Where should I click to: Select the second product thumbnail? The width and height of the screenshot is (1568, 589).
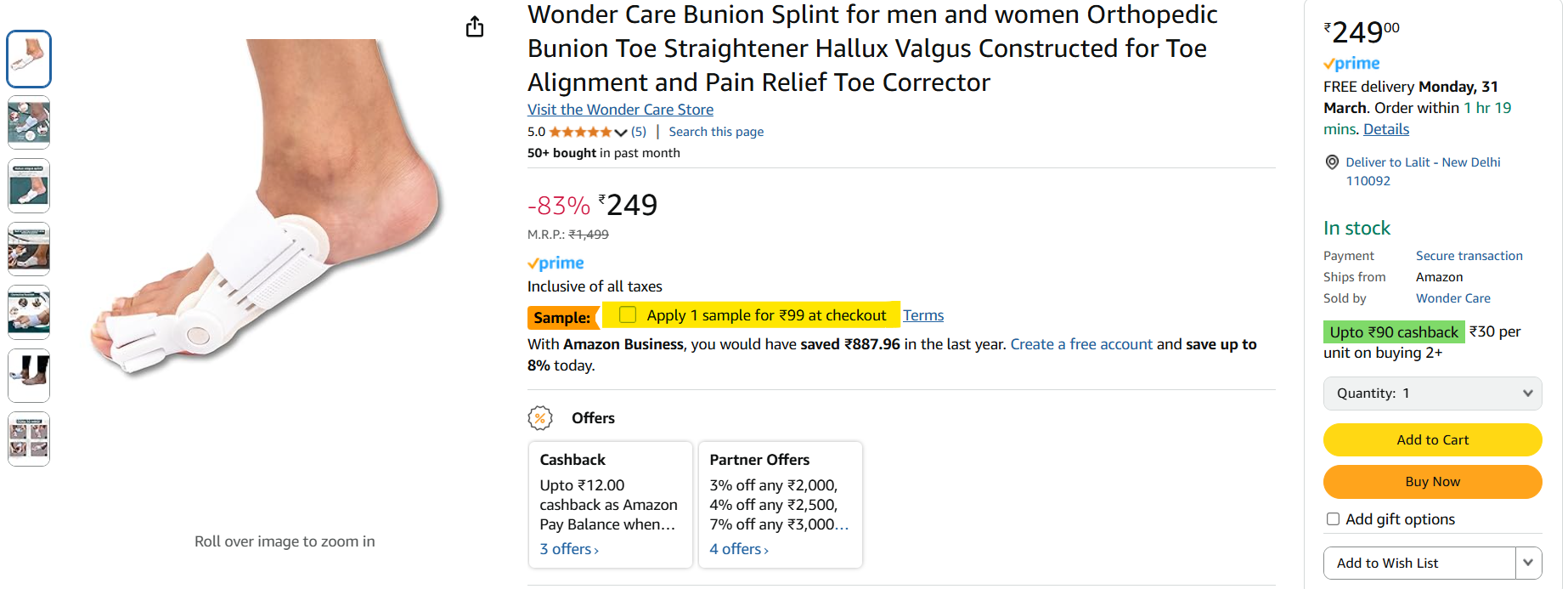pos(29,122)
